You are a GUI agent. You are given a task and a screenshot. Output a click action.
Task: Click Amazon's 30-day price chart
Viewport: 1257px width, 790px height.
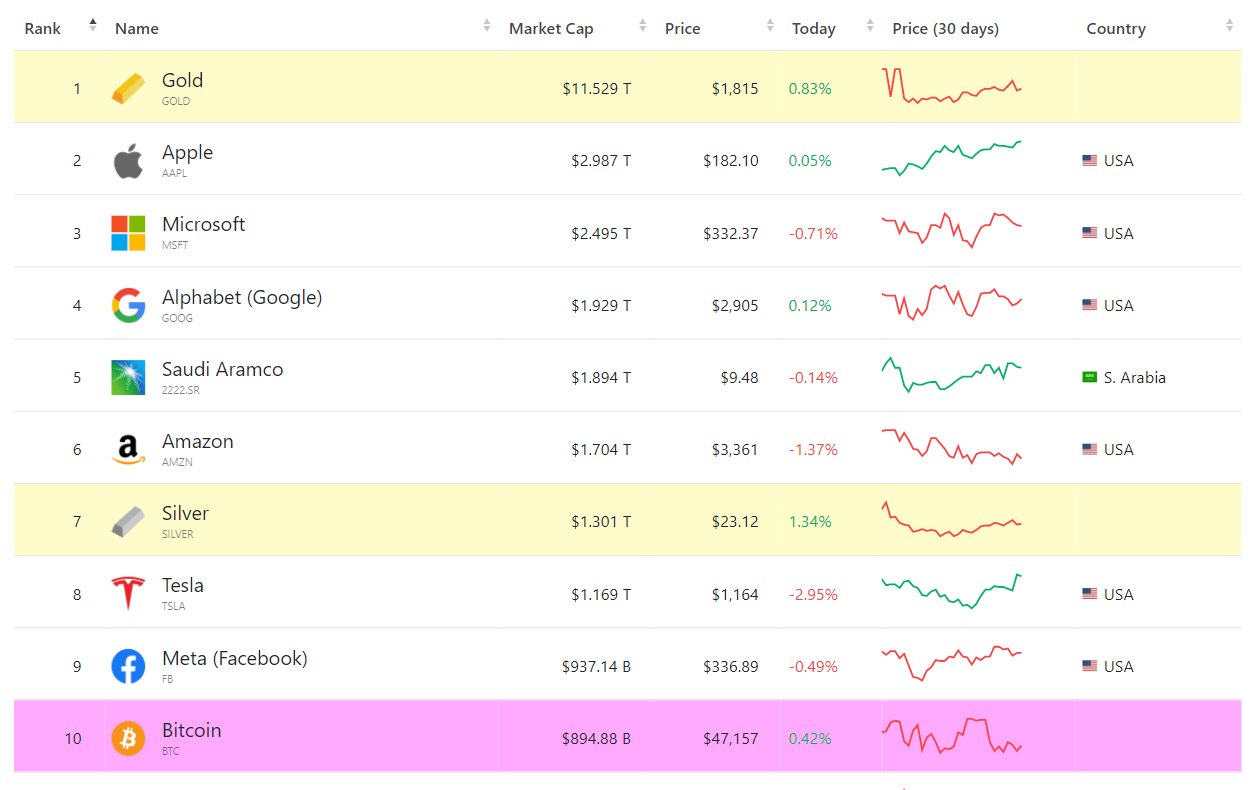(x=952, y=447)
